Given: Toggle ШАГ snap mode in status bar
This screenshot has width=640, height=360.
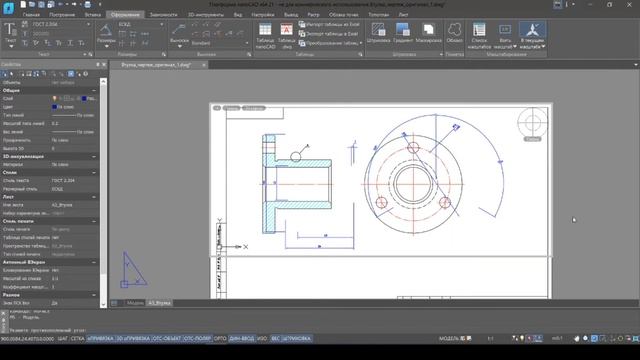Looking at the screenshot, I should pyautogui.click(x=63, y=338).
